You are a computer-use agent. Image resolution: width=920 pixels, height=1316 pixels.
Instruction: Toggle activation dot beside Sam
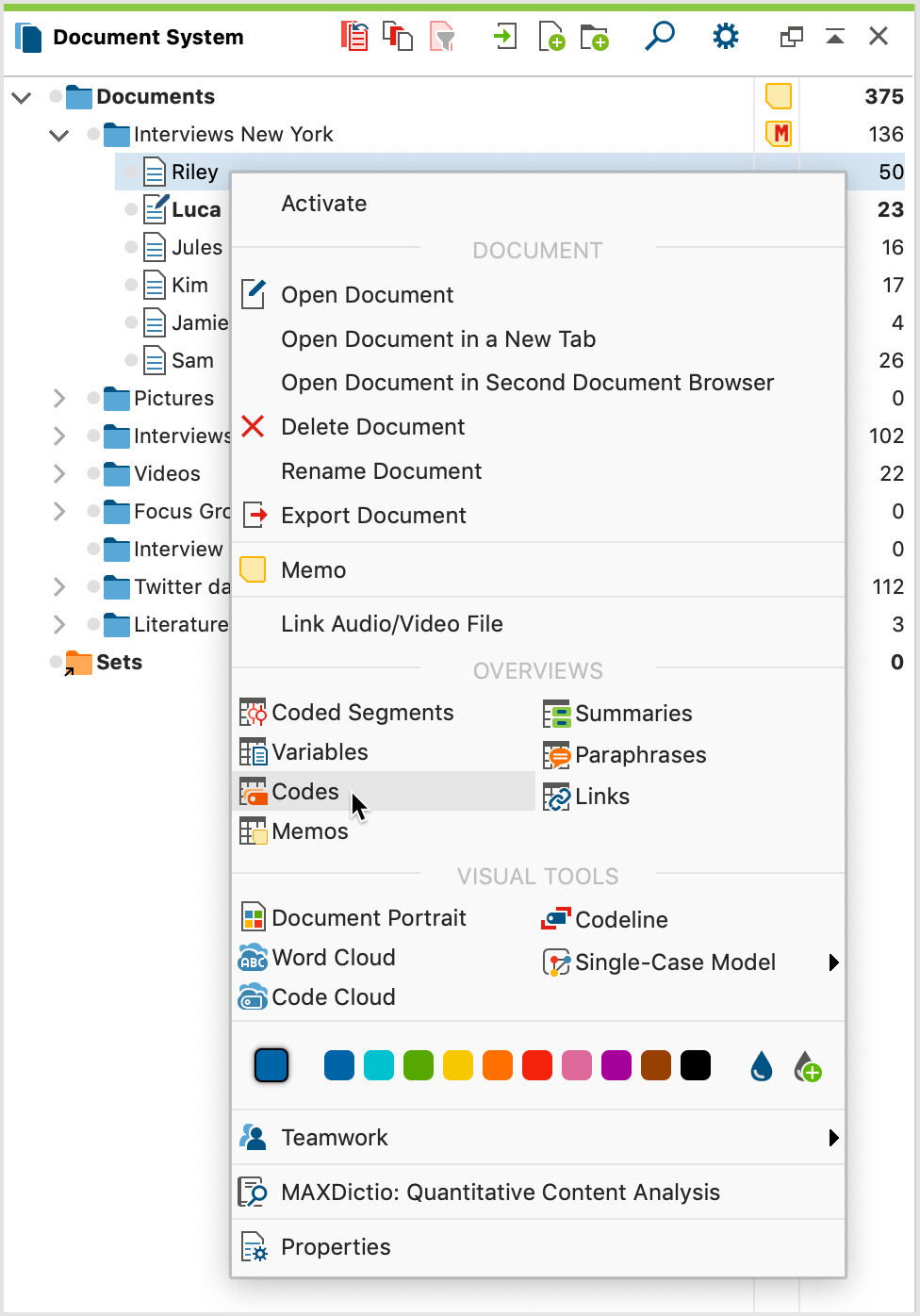coord(132,360)
